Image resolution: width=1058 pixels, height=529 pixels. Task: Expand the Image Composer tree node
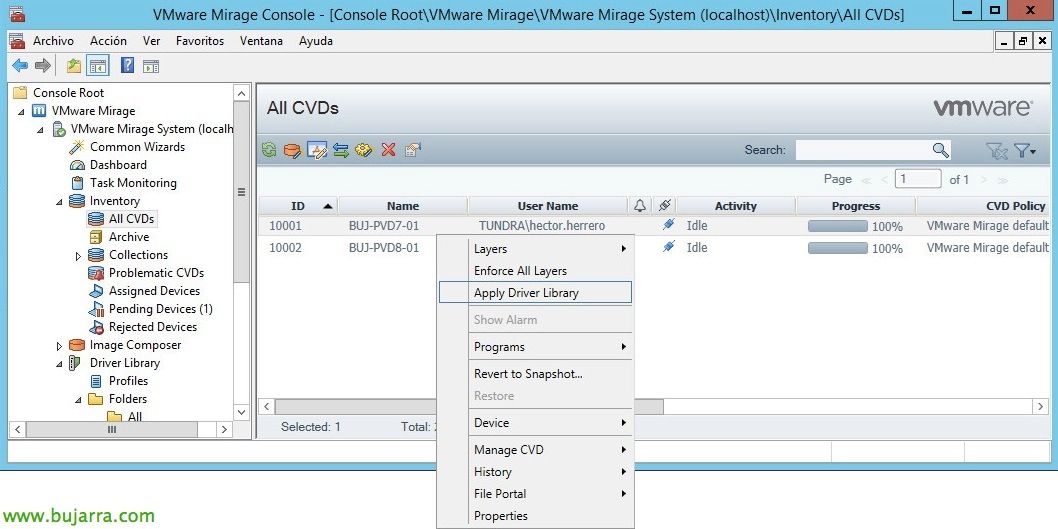tap(59, 345)
